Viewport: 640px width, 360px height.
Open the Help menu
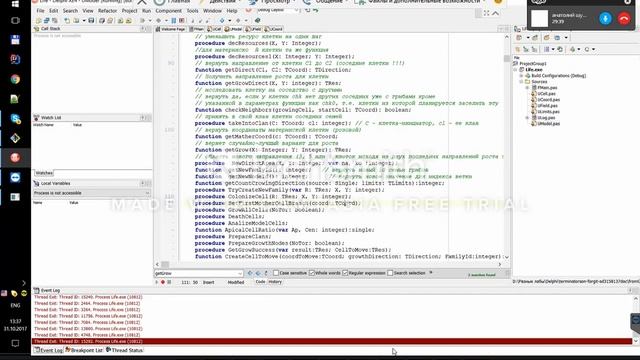tap(232, 11)
